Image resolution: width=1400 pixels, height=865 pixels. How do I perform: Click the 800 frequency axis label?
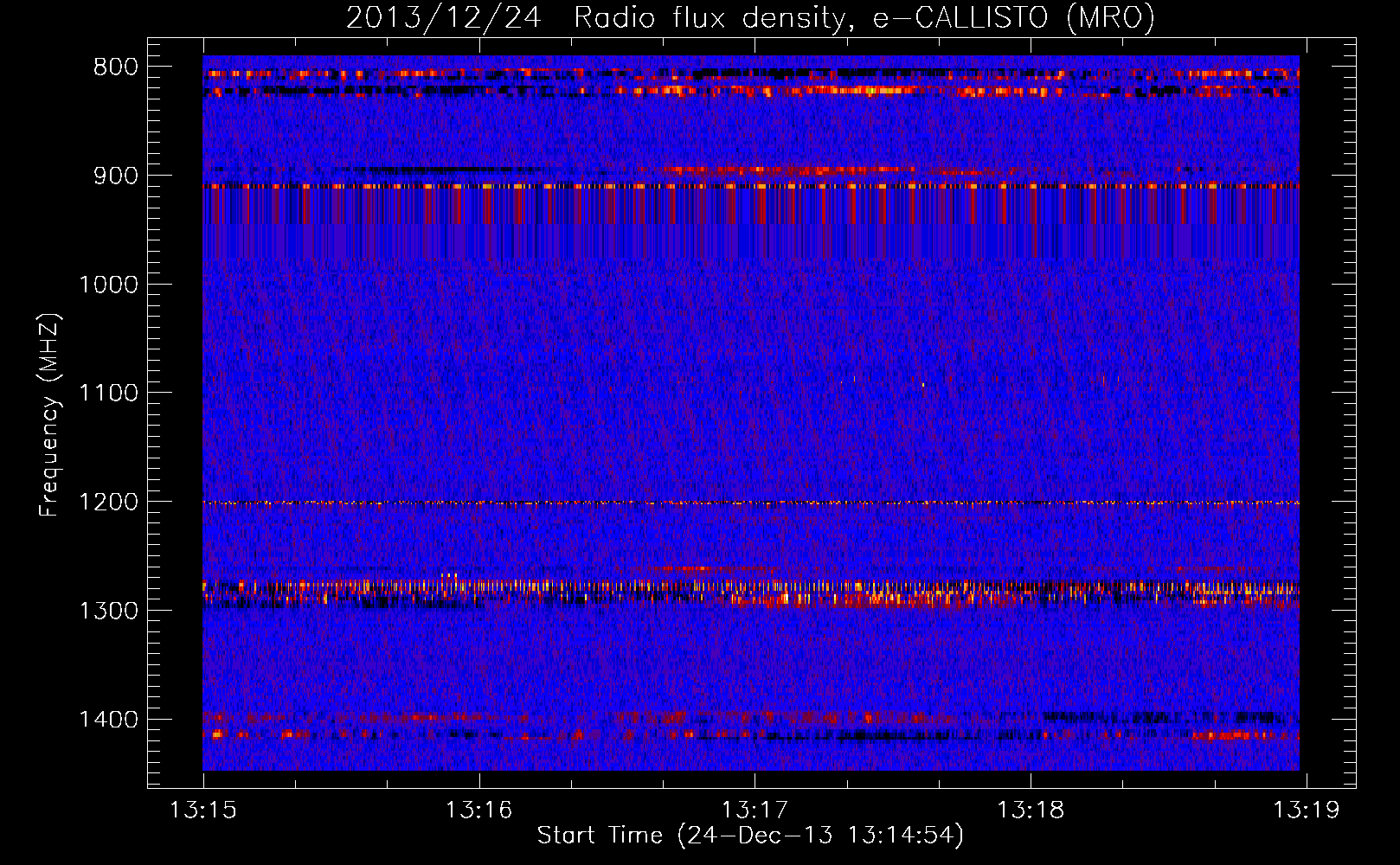[116, 67]
